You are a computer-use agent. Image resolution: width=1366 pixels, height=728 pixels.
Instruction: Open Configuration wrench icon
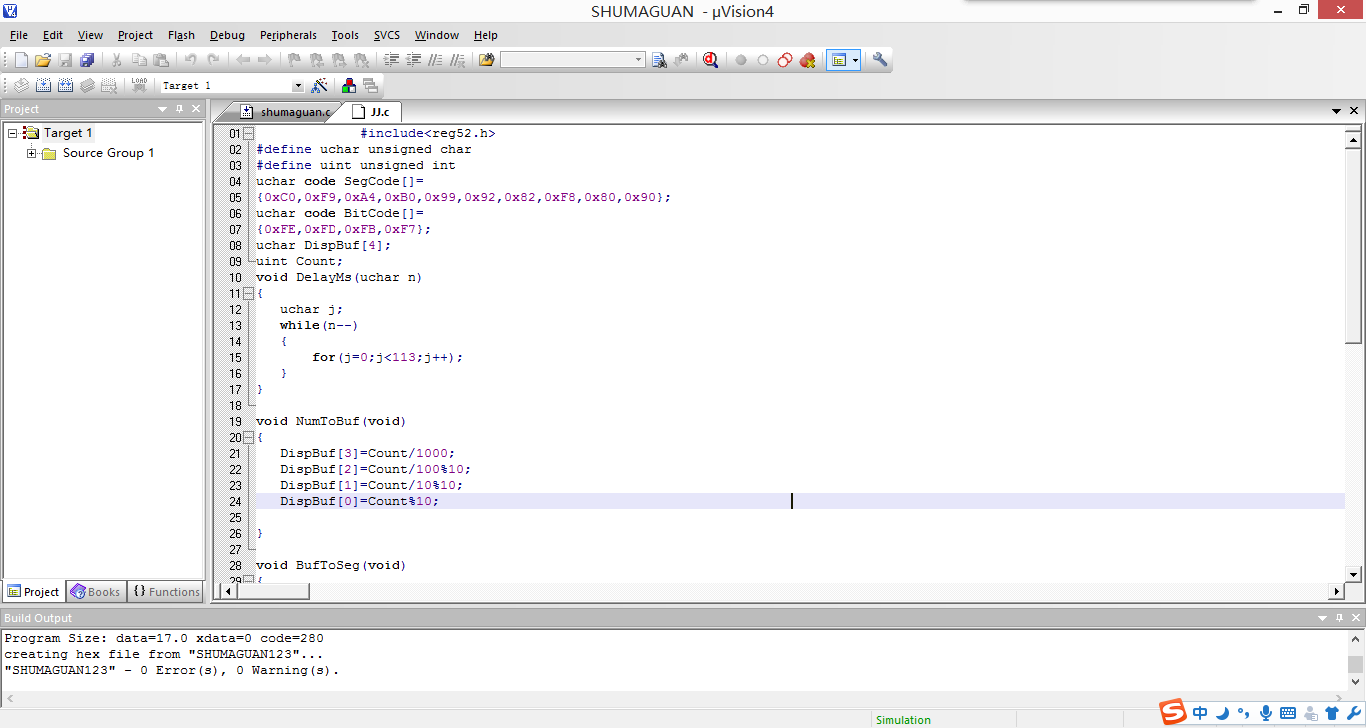(880, 60)
